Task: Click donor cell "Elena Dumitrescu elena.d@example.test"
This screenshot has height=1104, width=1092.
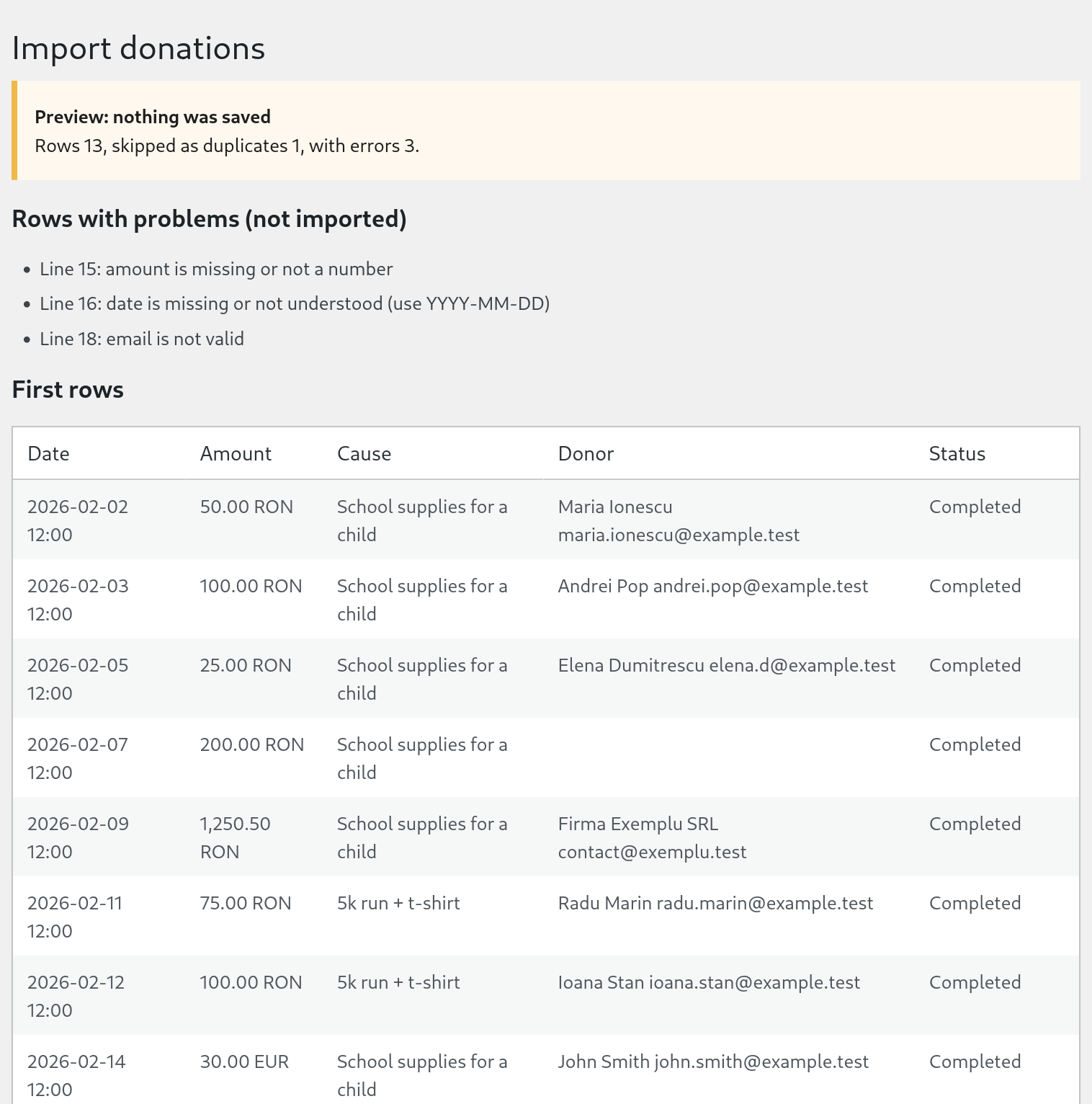Action: click(x=729, y=679)
